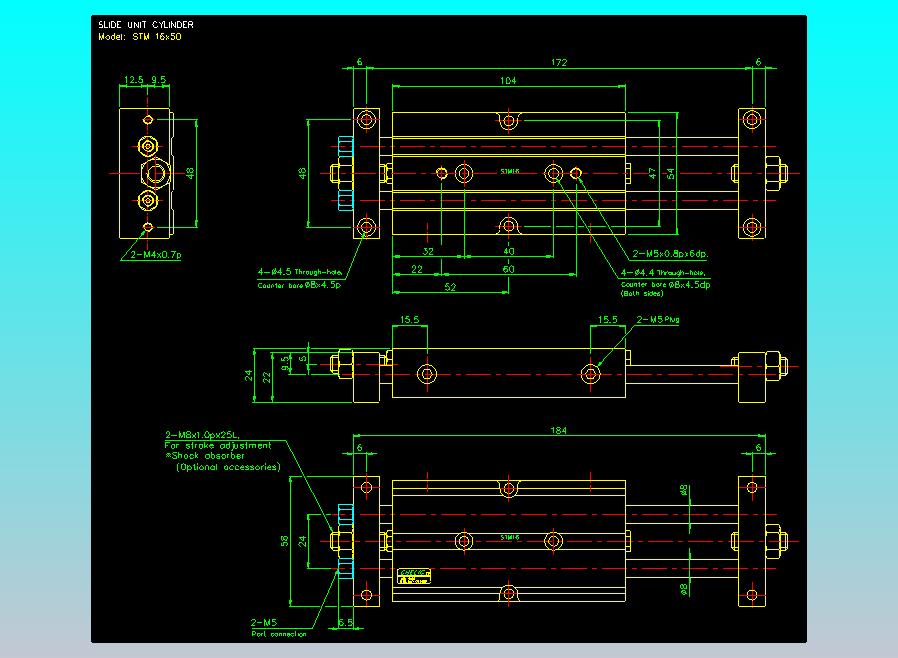
Task: Click the 172 overall length dimension
Action: [x=558, y=63]
